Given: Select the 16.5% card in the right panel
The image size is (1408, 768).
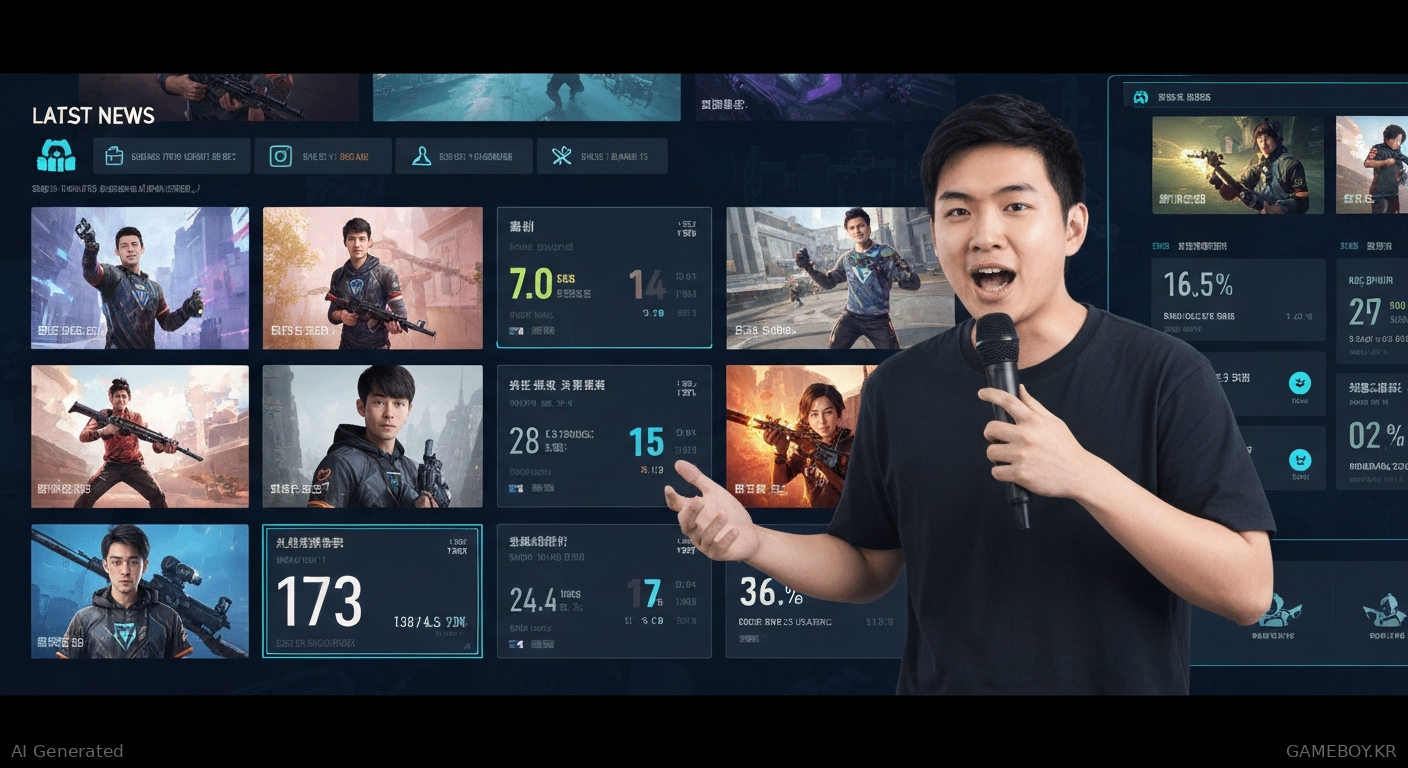Looking at the screenshot, I should 1238,299.
